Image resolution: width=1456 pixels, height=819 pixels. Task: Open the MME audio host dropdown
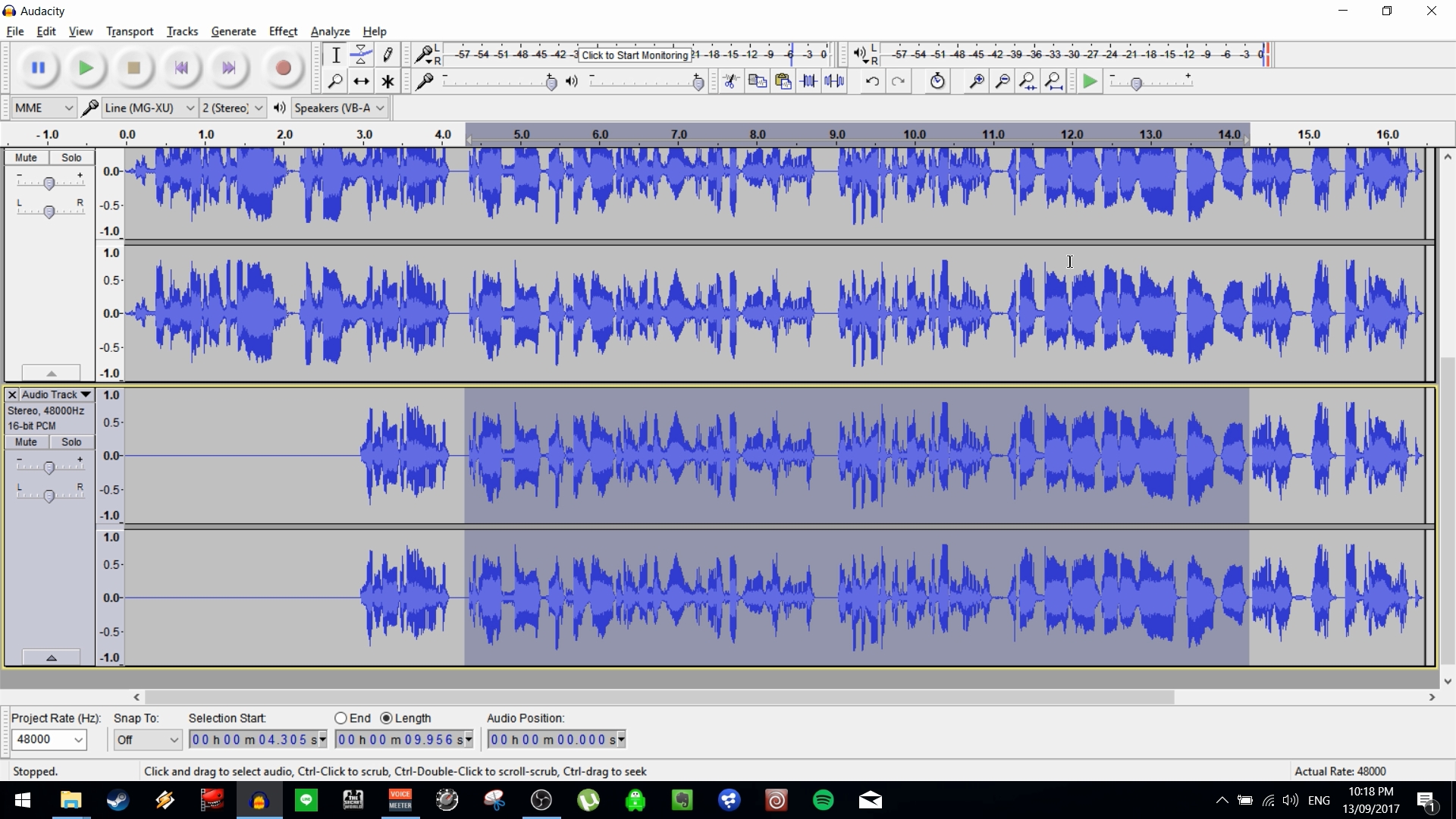click(x=44, y=108)
